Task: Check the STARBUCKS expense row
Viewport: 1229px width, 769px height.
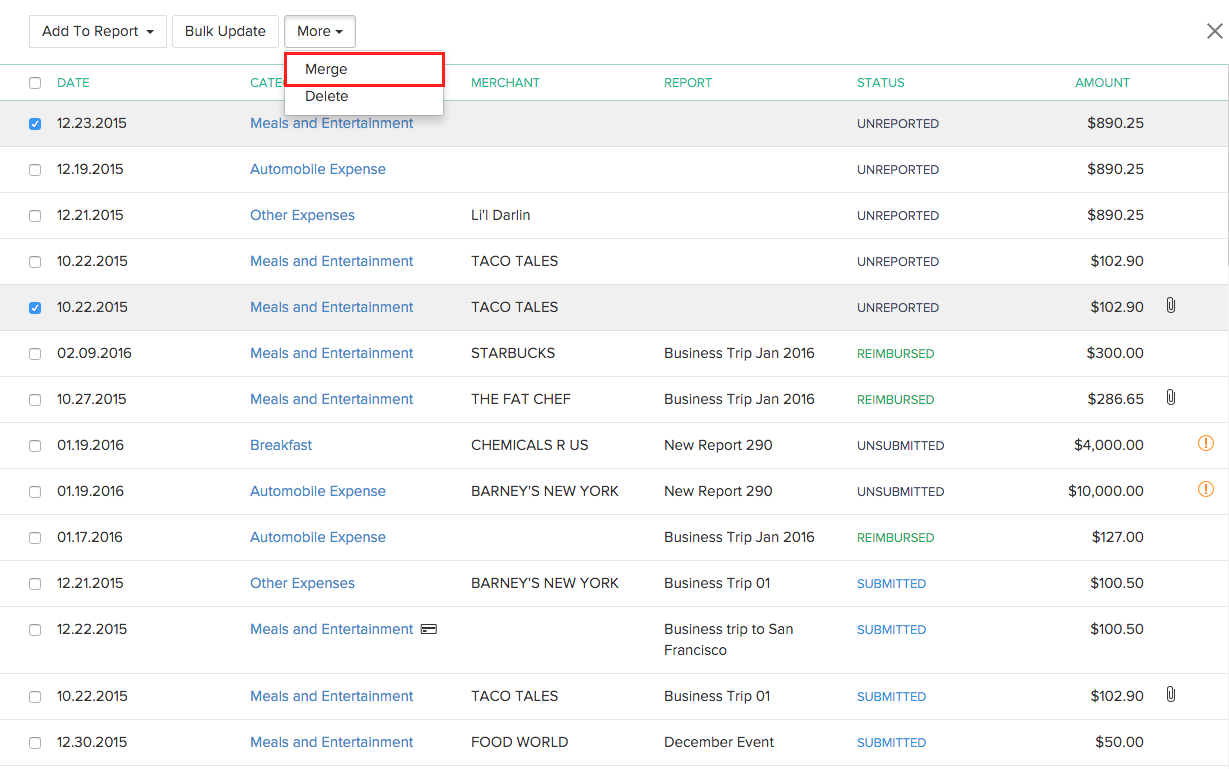Action: pyautogui.click(x=35, y=353)
